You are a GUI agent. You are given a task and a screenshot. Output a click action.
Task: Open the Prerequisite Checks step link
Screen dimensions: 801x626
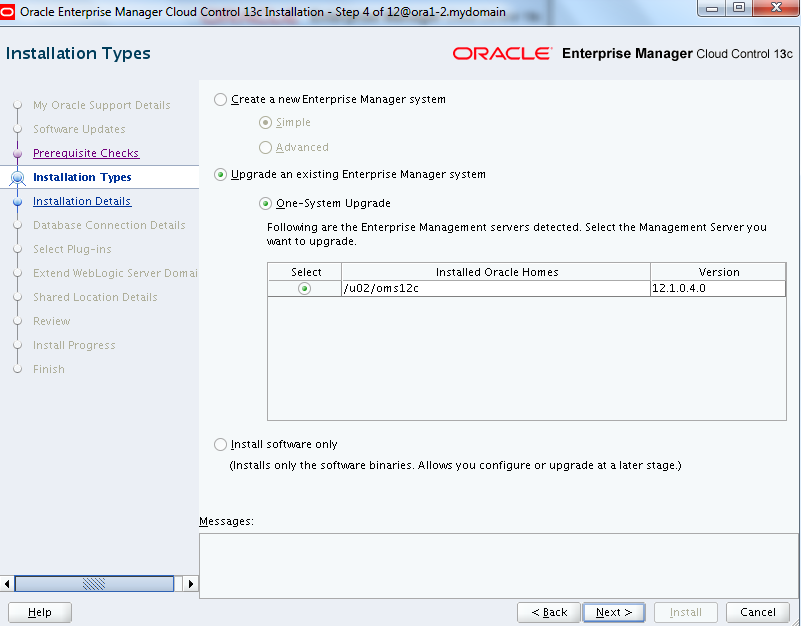tap(86, 153)
